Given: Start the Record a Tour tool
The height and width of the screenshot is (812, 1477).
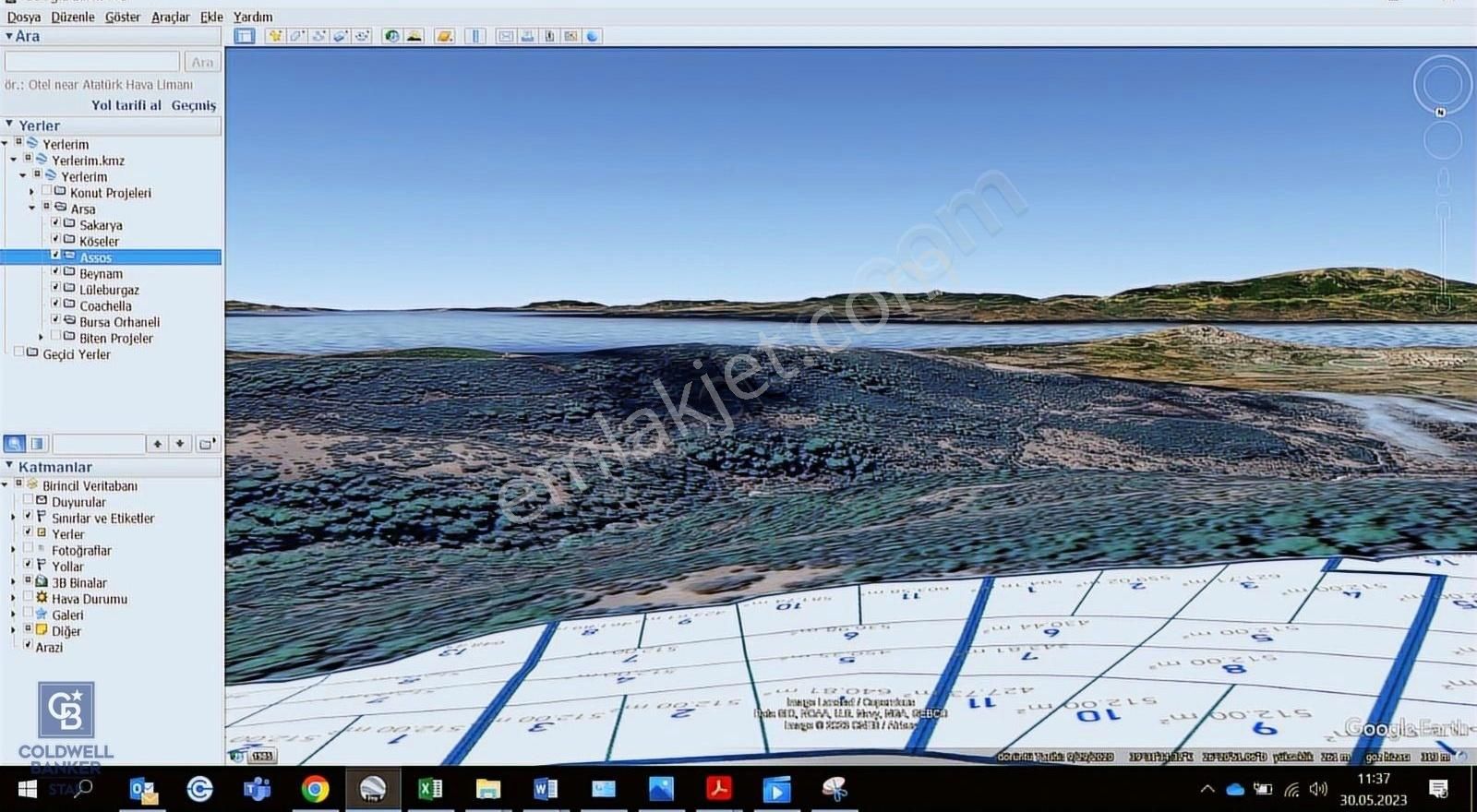Looking at the screenshot, I should pyautogui.click(x=362, y=36).
